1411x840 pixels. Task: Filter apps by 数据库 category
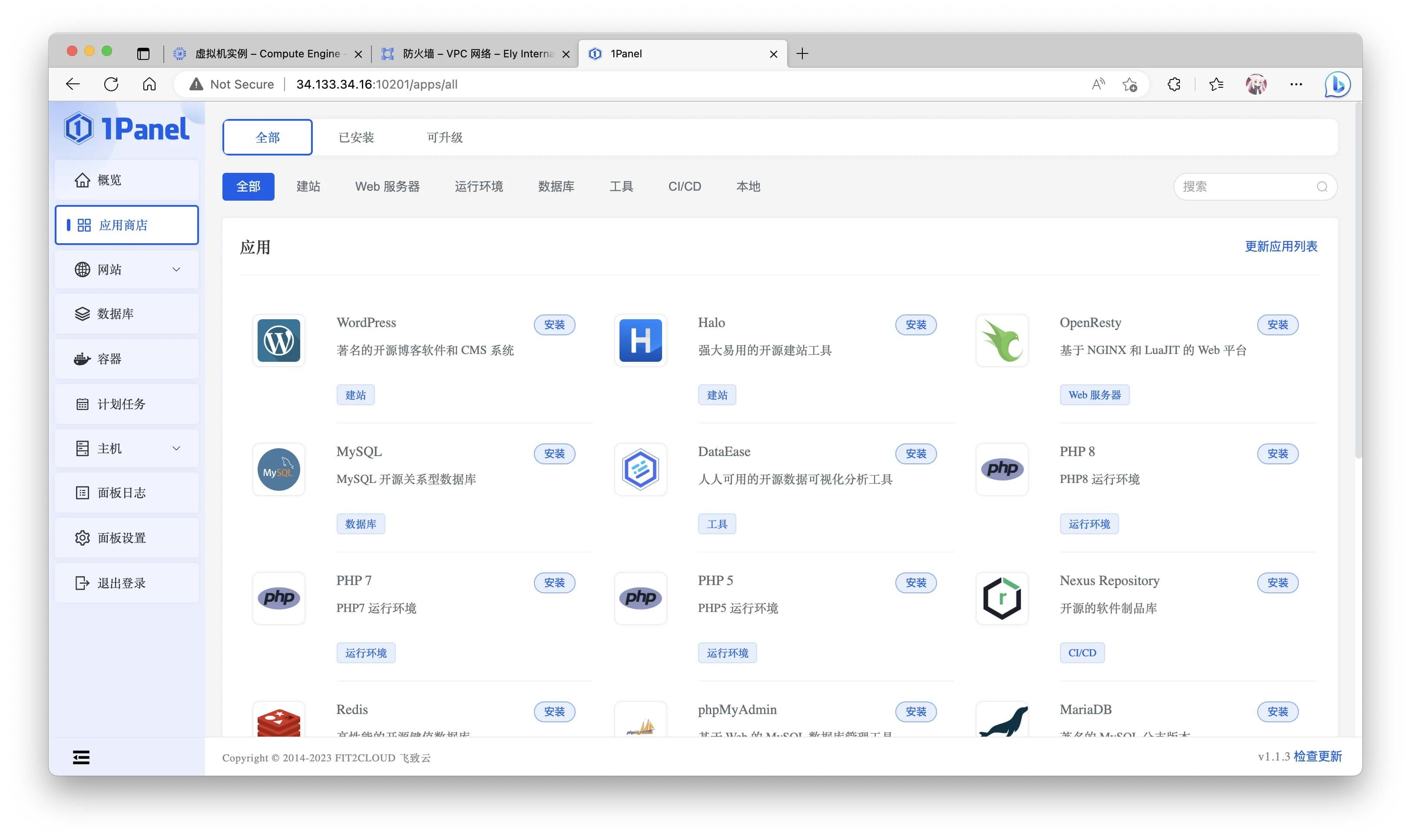click(x=556, y=186)
